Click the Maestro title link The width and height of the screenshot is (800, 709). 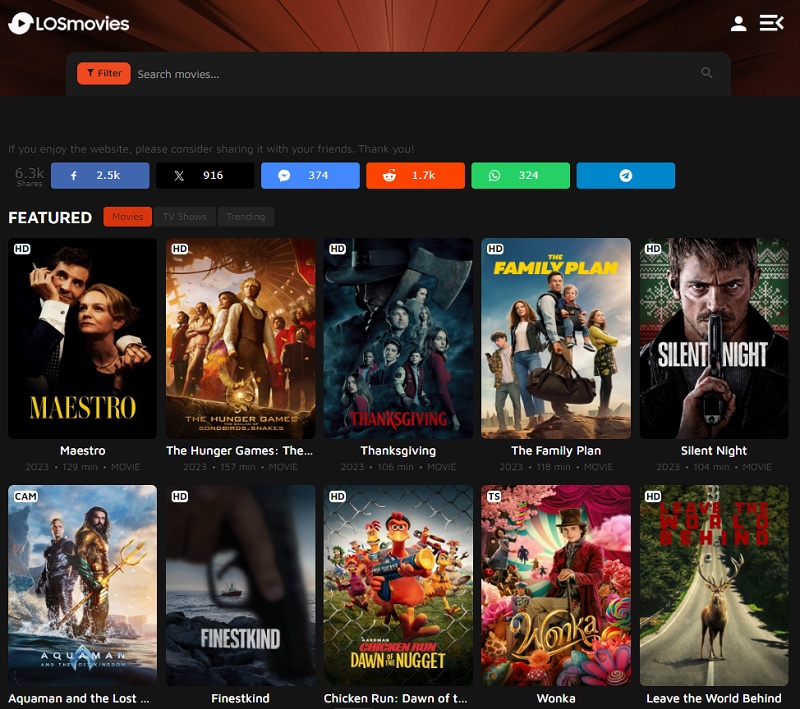click(83, 451)
